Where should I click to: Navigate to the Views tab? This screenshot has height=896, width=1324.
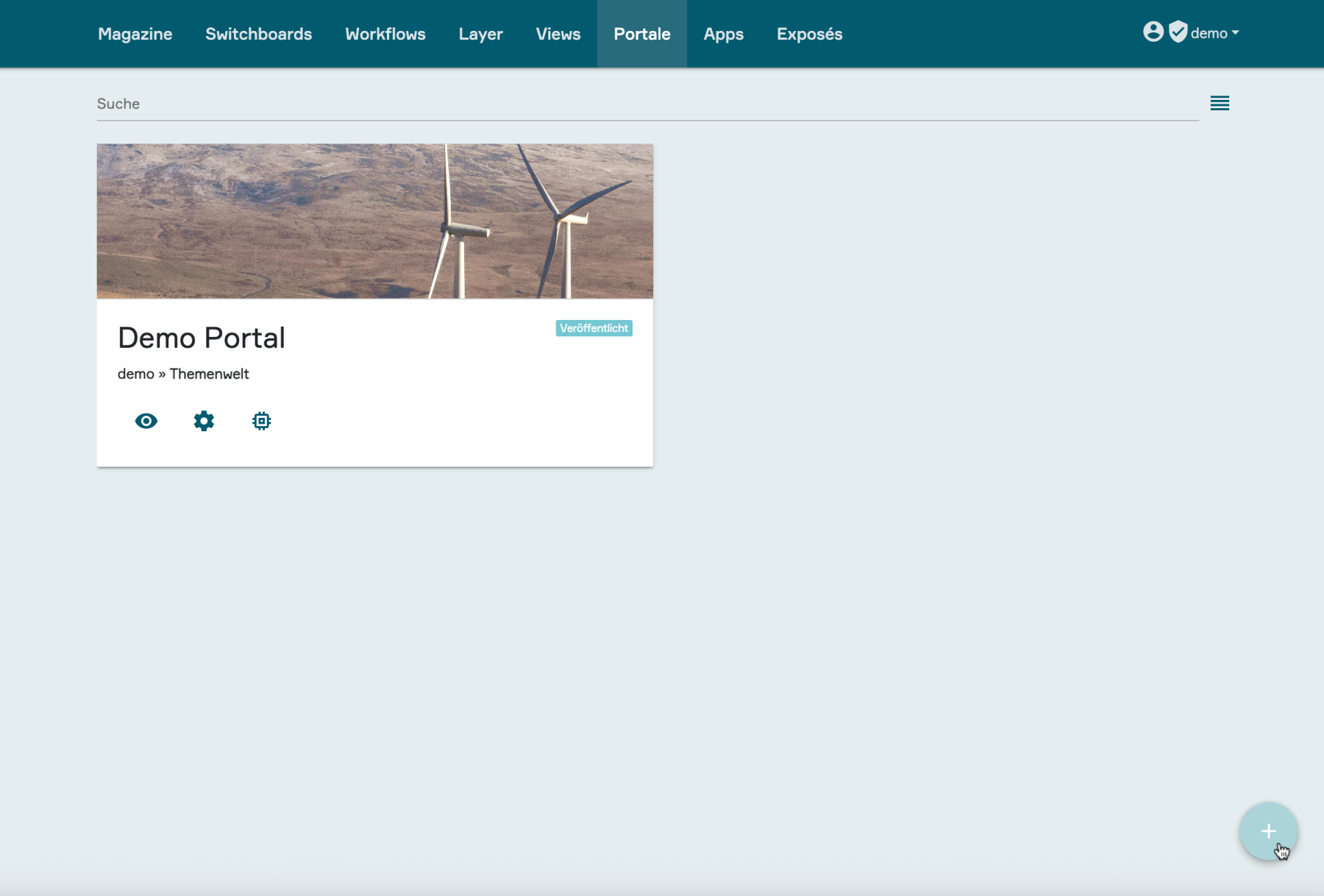tap(558, 34)
